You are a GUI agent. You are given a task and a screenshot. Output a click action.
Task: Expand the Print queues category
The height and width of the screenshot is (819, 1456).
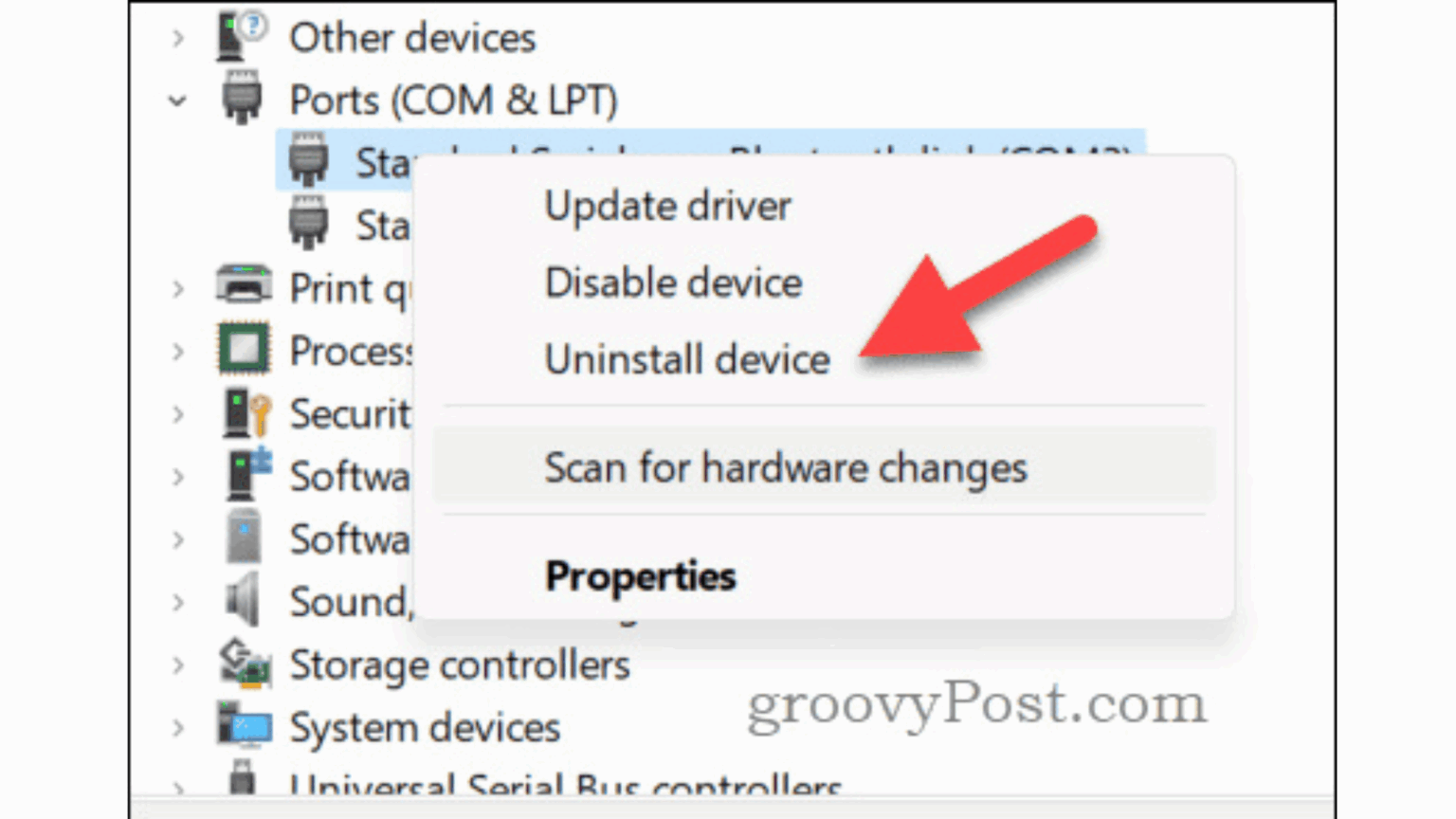(178, 289)
